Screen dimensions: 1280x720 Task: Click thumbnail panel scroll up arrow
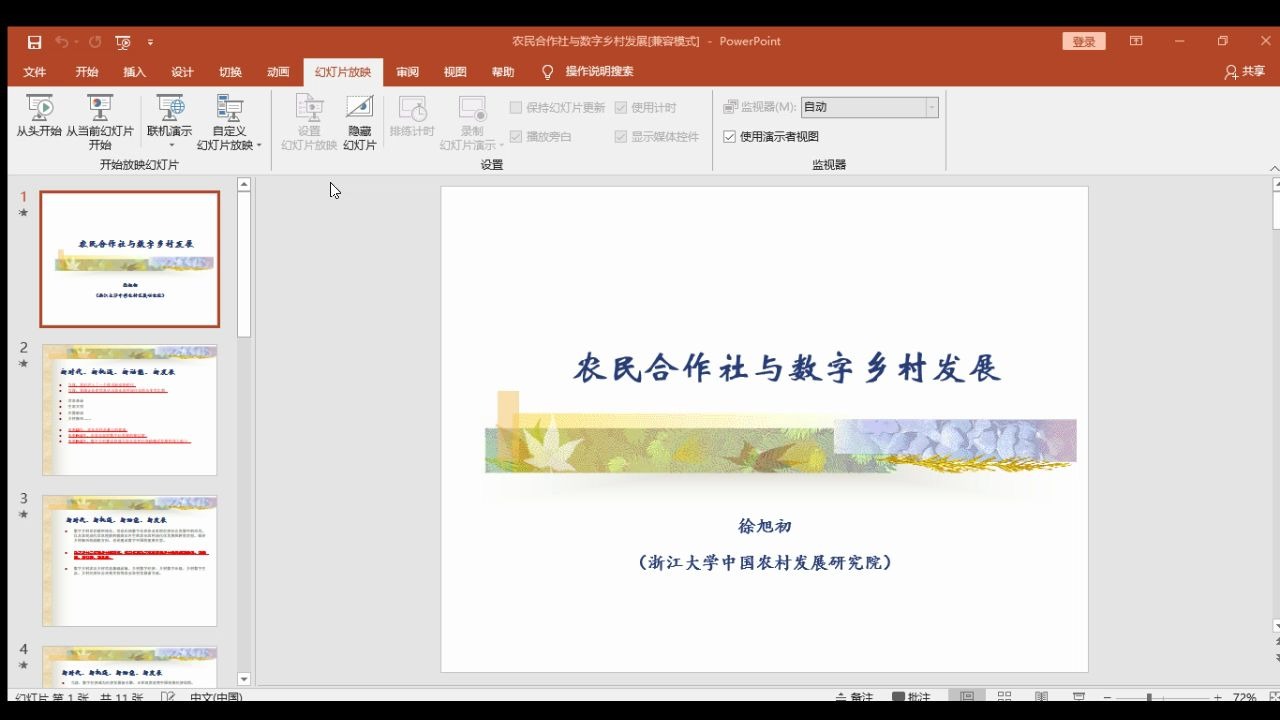[x=244, y=185]
